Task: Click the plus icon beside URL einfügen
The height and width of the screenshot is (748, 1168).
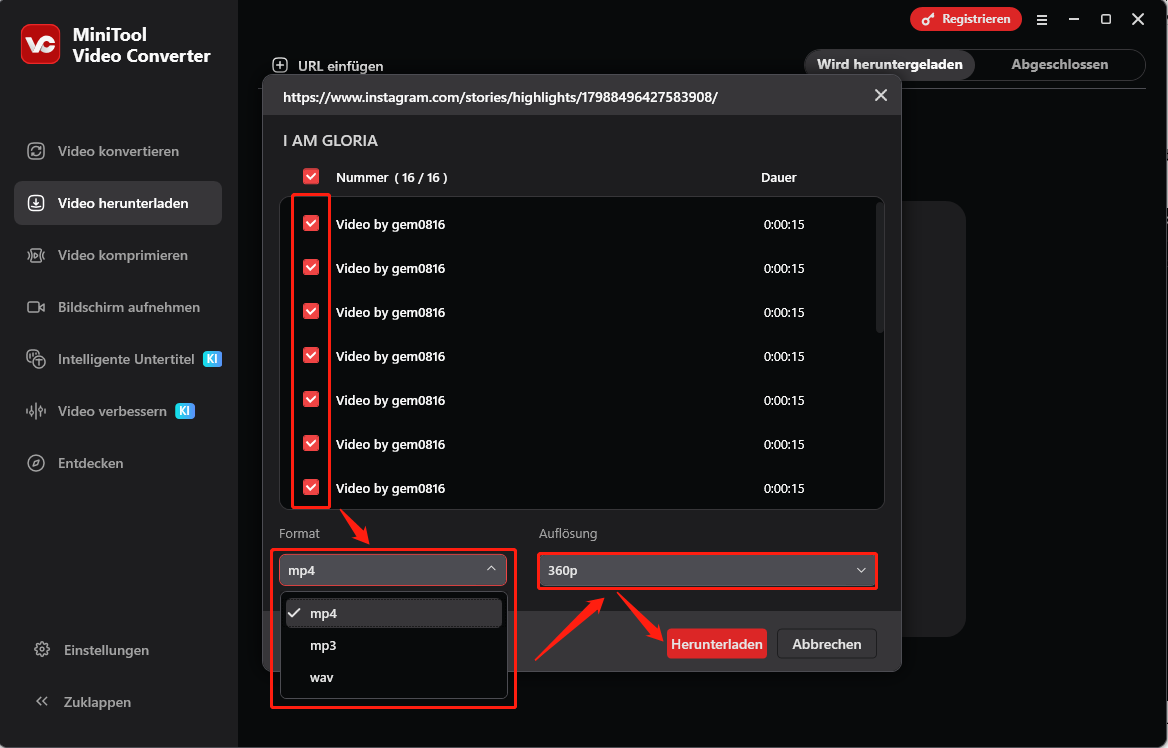Action: pos(280,66)
